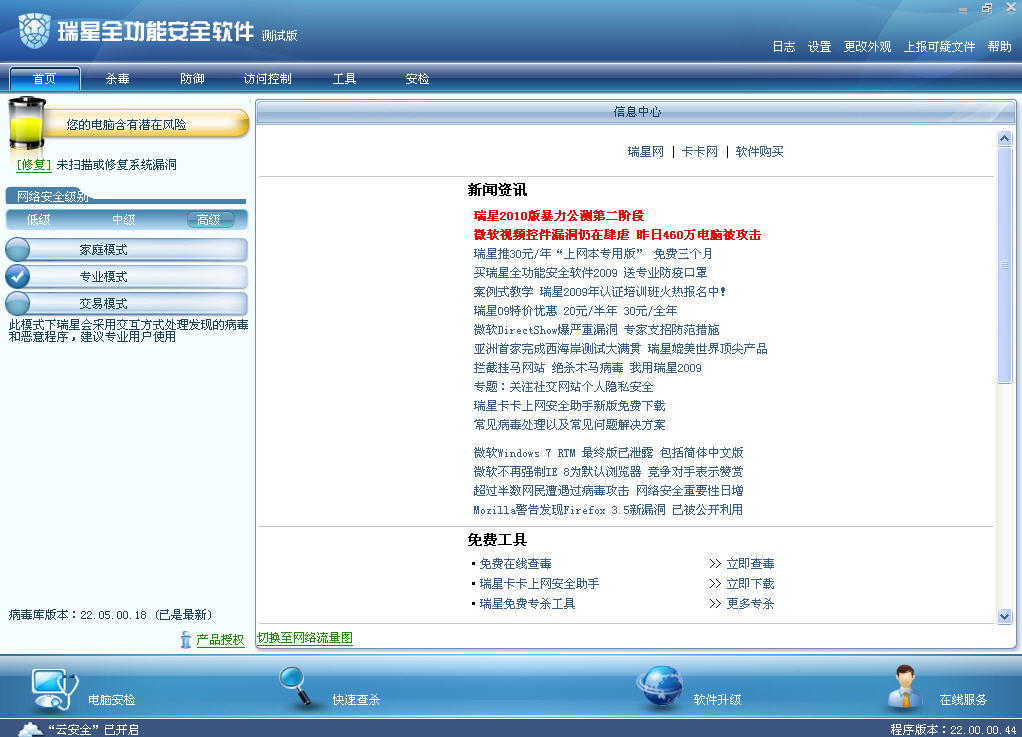Click the info center scroll down arrow
This screenshot has width=1022, height=737.
[1004, 616]
